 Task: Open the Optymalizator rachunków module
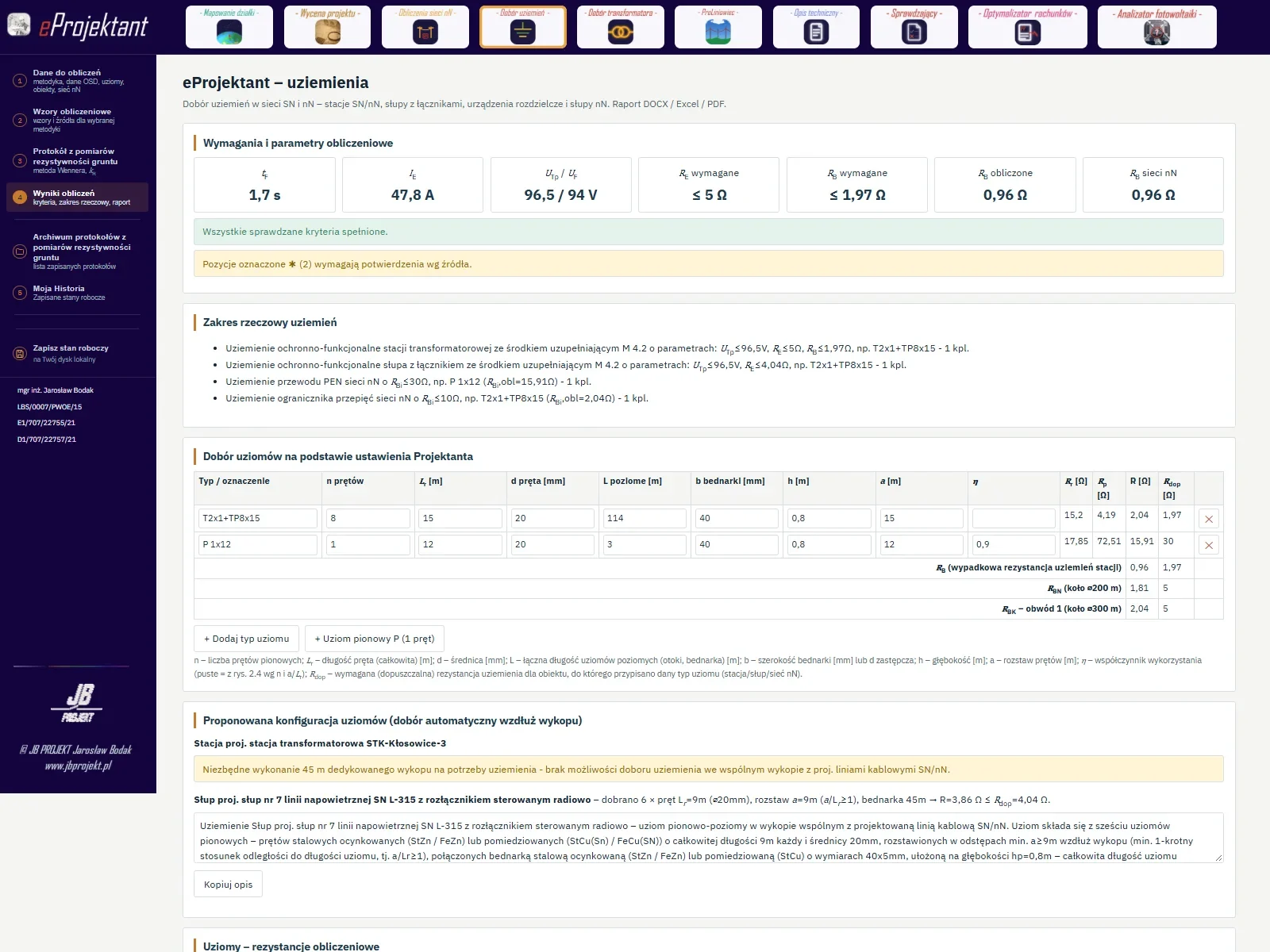(x=1028, y=27)
